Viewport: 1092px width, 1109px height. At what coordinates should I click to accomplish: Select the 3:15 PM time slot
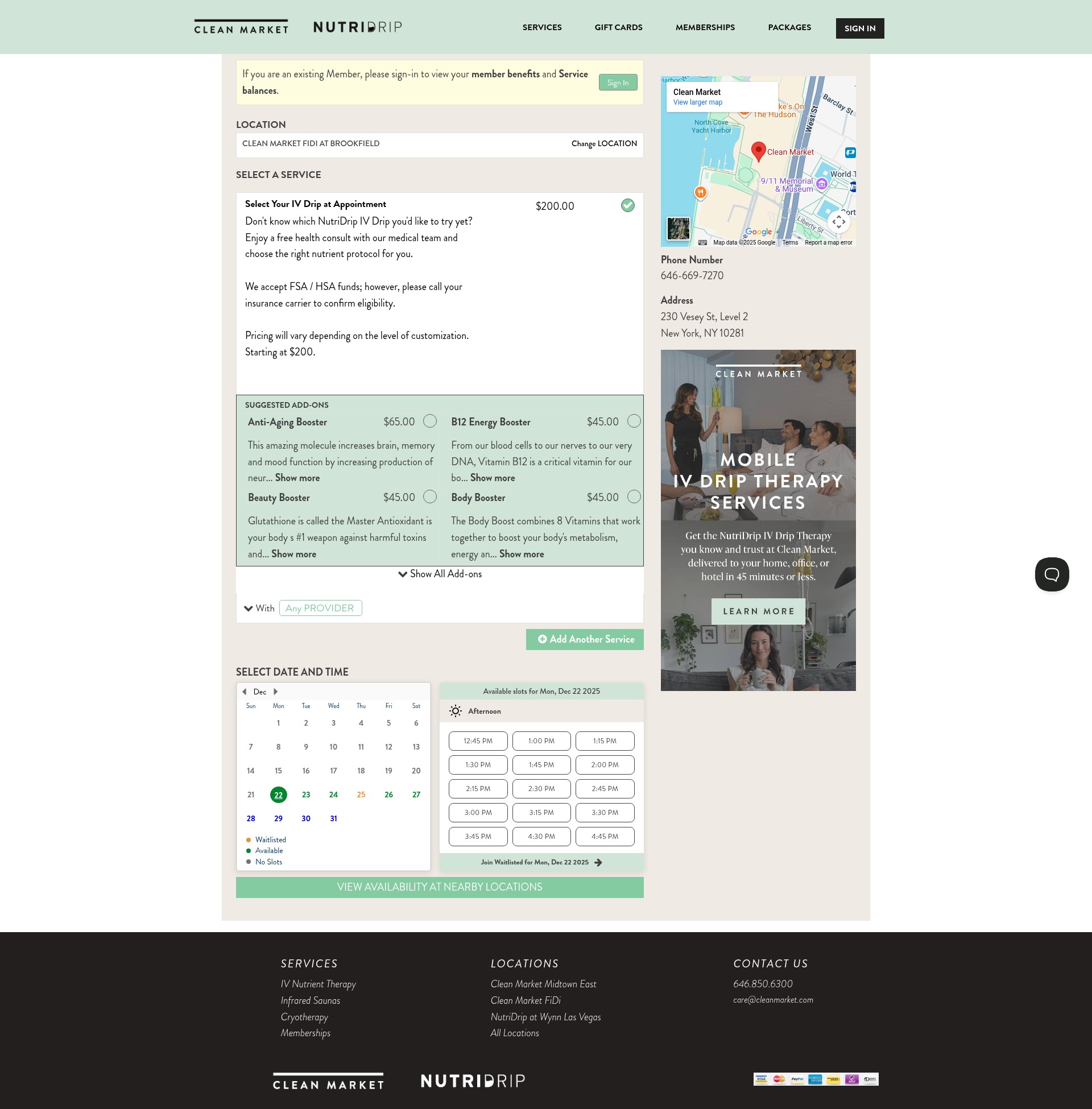pyautogui.click(x=541, y=813)
